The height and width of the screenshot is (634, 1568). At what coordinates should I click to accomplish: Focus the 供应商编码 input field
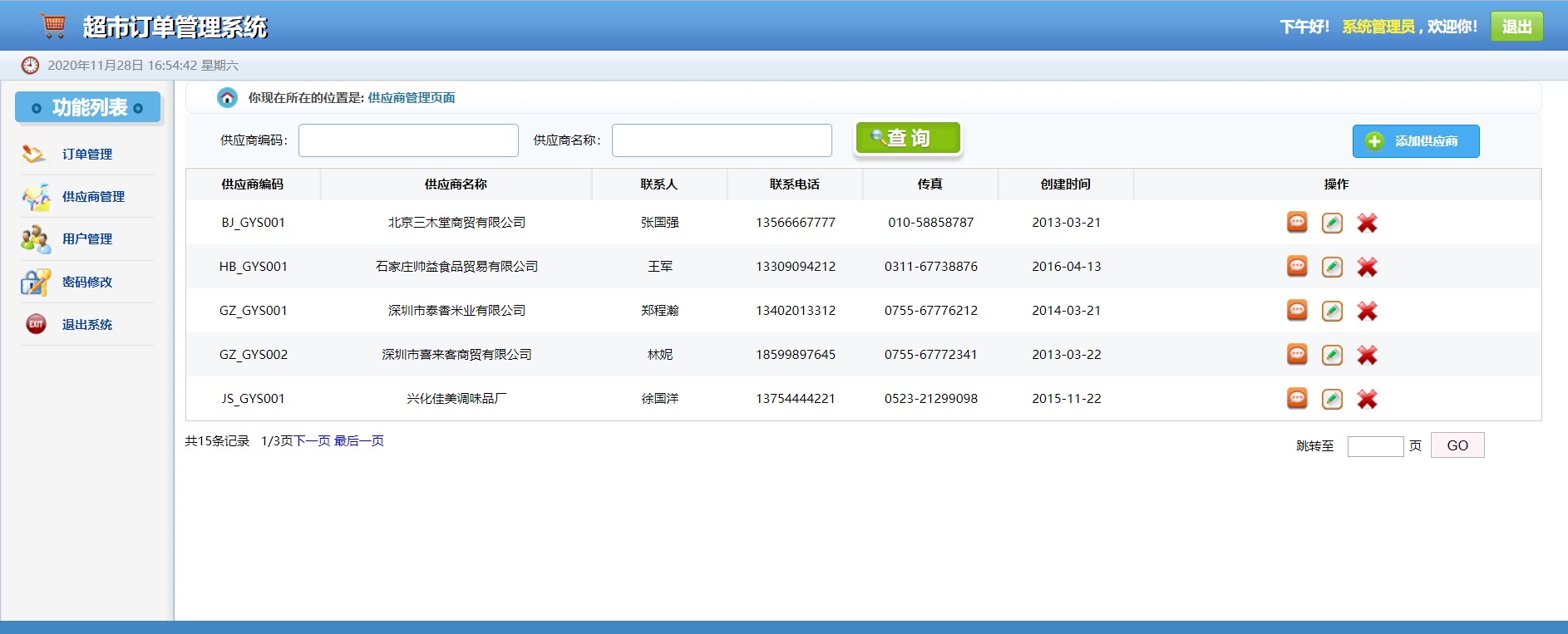[408, 140]
